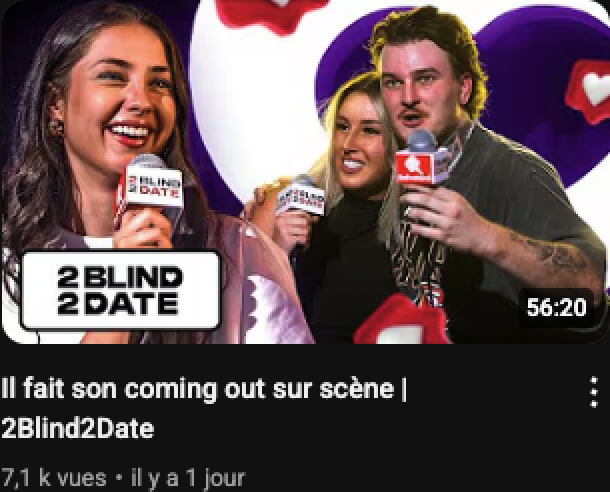The height and width of the screenshot is (492, 610).
Task: Click the '2Blind2Date' title line
Action: pos(78,429)
